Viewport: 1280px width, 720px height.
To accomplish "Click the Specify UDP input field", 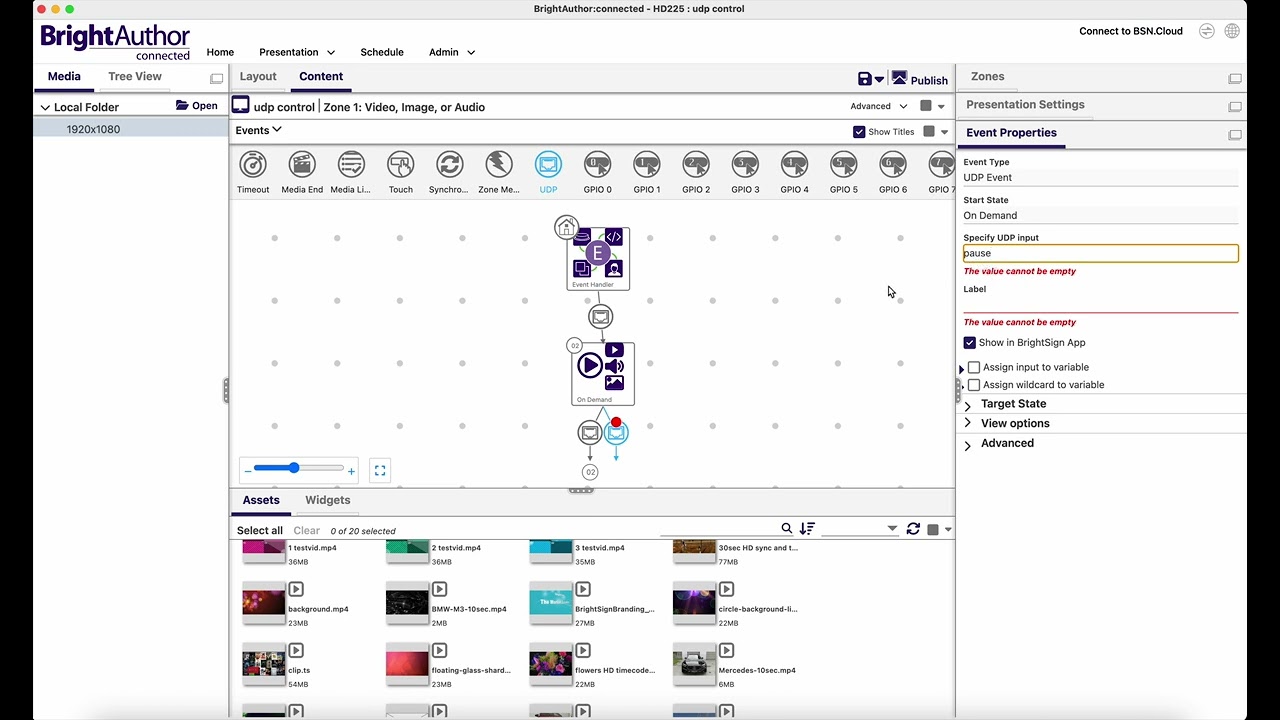I will (1100, 254).
